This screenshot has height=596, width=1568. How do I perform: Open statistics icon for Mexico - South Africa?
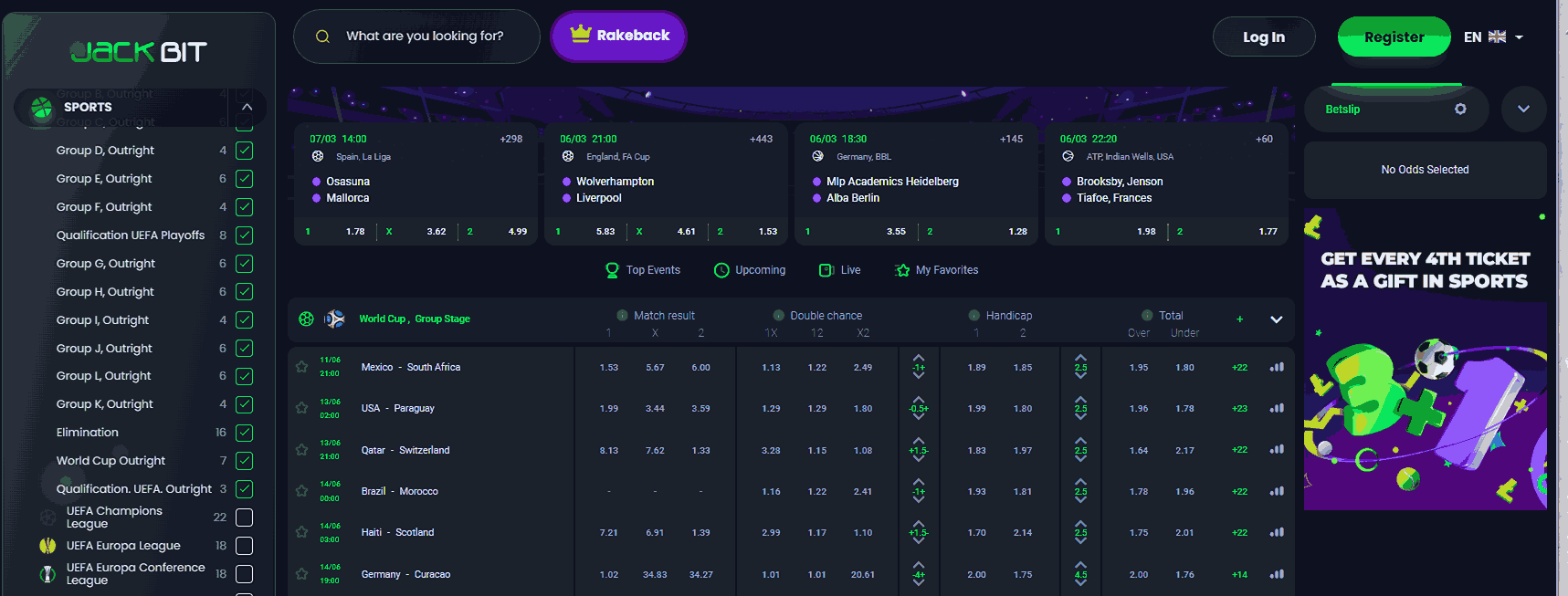1277,367
